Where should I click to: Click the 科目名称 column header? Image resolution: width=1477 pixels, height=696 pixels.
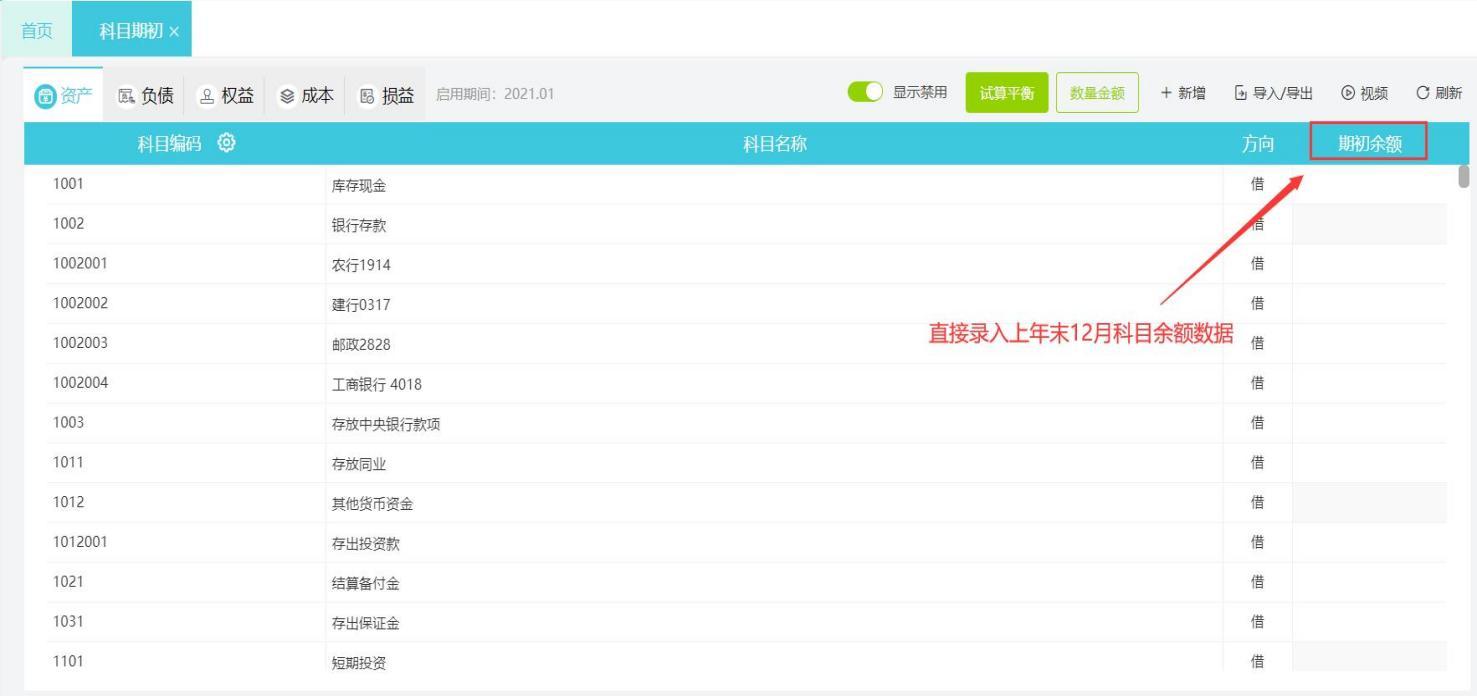[x=774, y=144]
